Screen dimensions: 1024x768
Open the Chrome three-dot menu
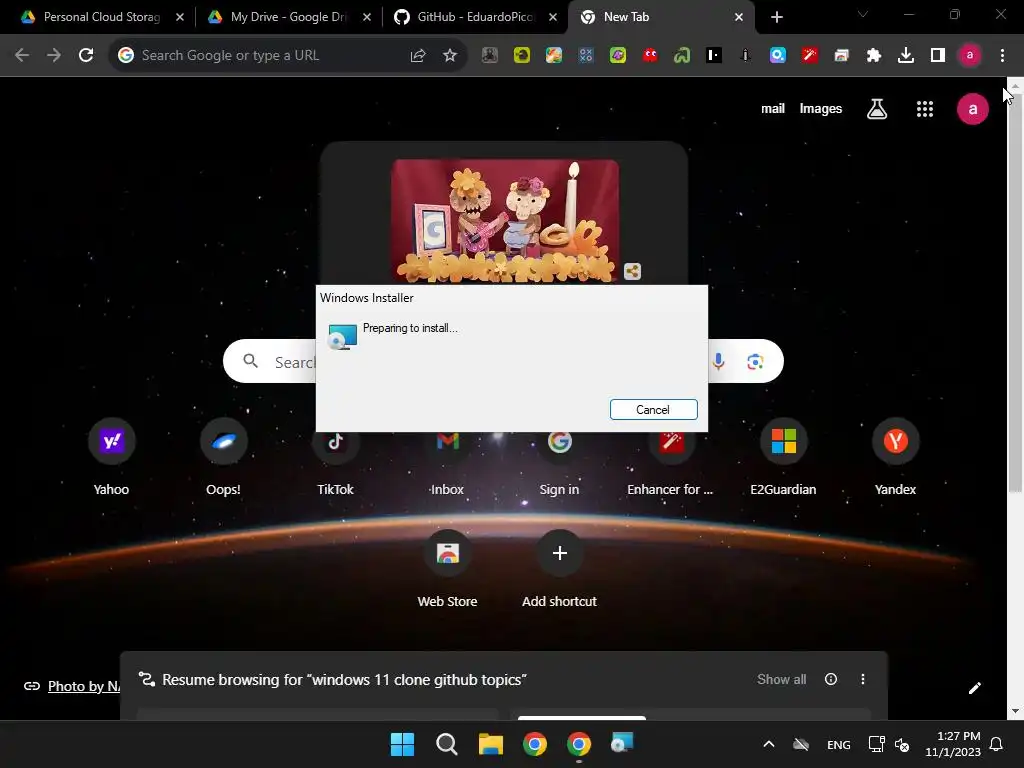coord(1002,56)
